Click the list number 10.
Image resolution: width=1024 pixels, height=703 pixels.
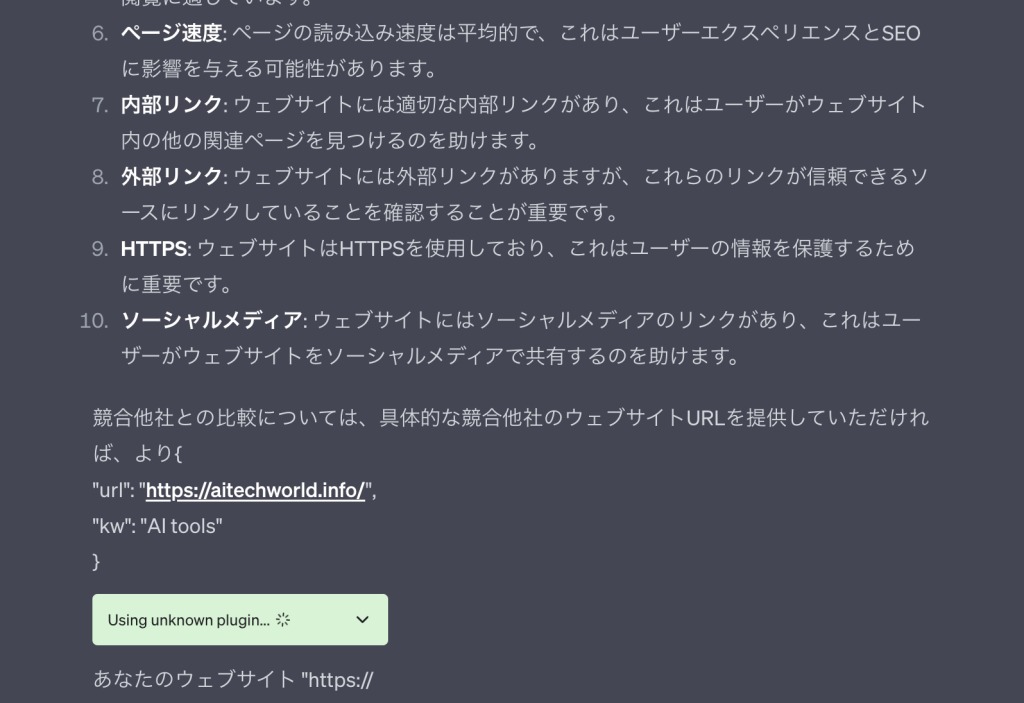pyautogui.click(x=94, y=320)
